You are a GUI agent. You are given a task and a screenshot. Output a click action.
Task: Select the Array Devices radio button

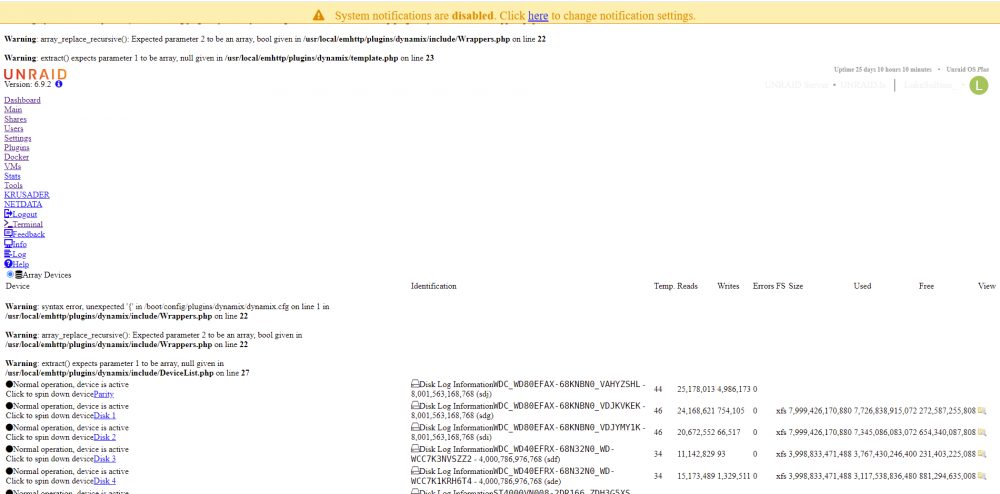10,275
